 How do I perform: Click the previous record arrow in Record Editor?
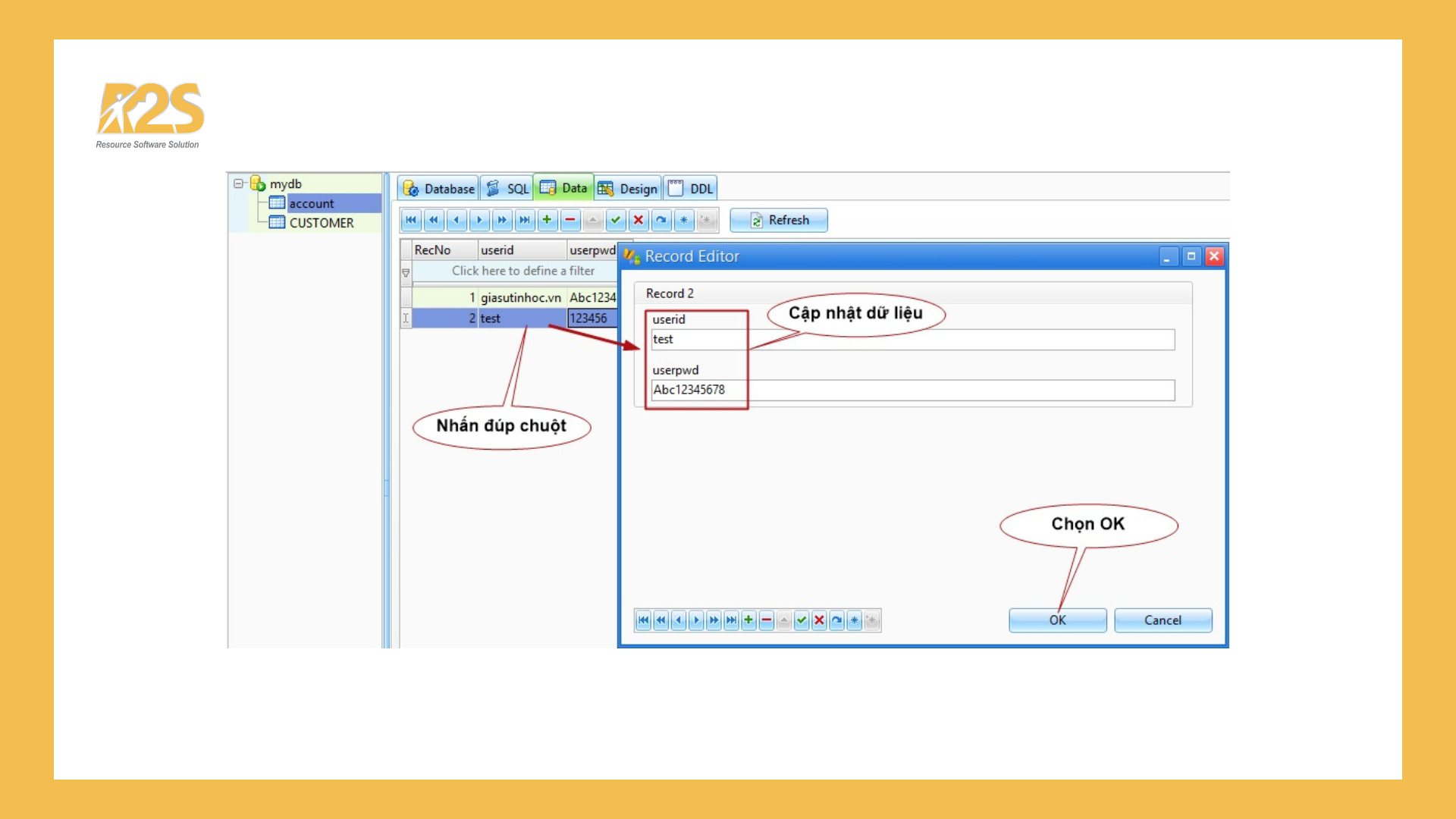click(x=678, y=620)
